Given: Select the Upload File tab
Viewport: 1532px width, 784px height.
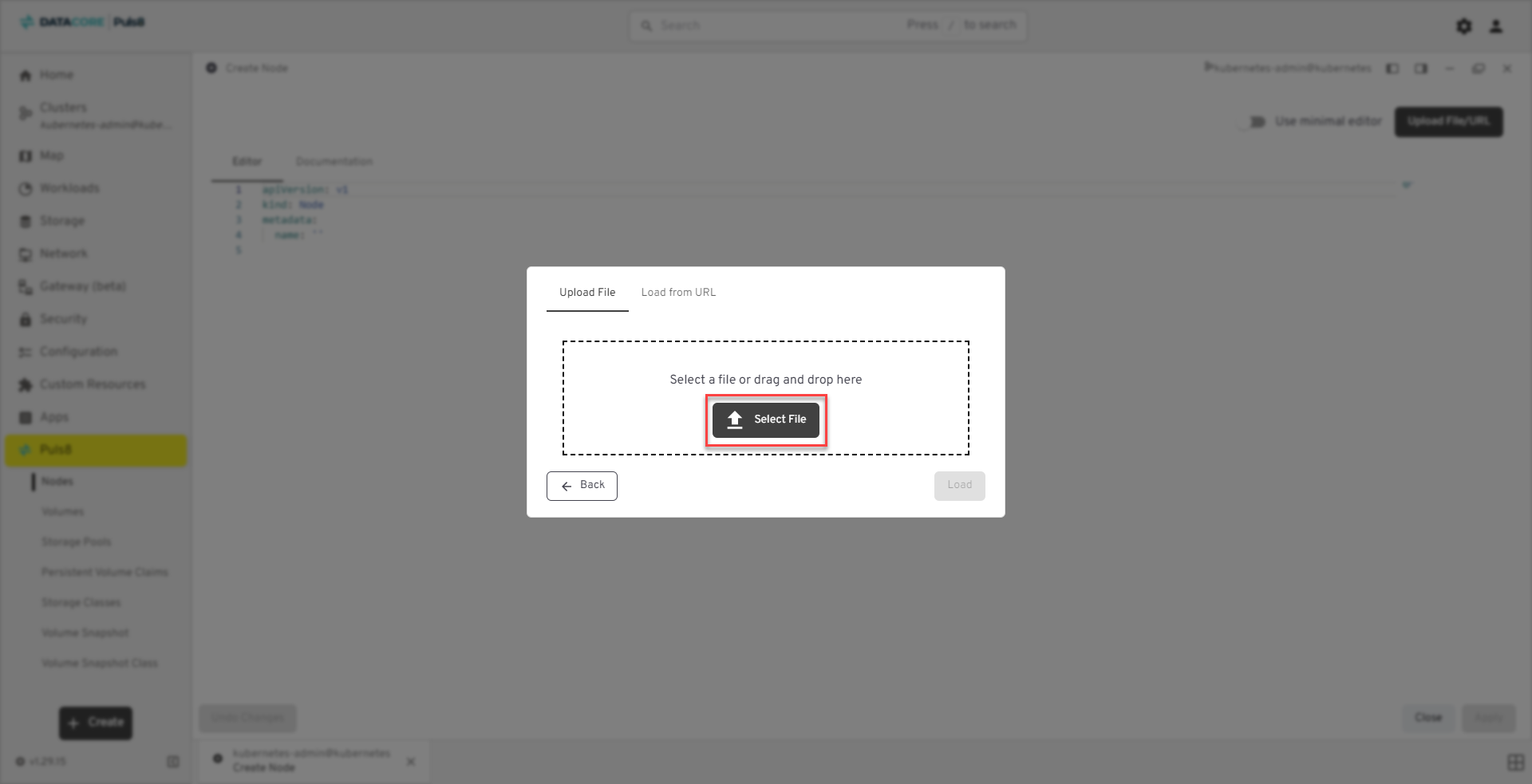Looking at the screenshot, I should click(587, 293).
